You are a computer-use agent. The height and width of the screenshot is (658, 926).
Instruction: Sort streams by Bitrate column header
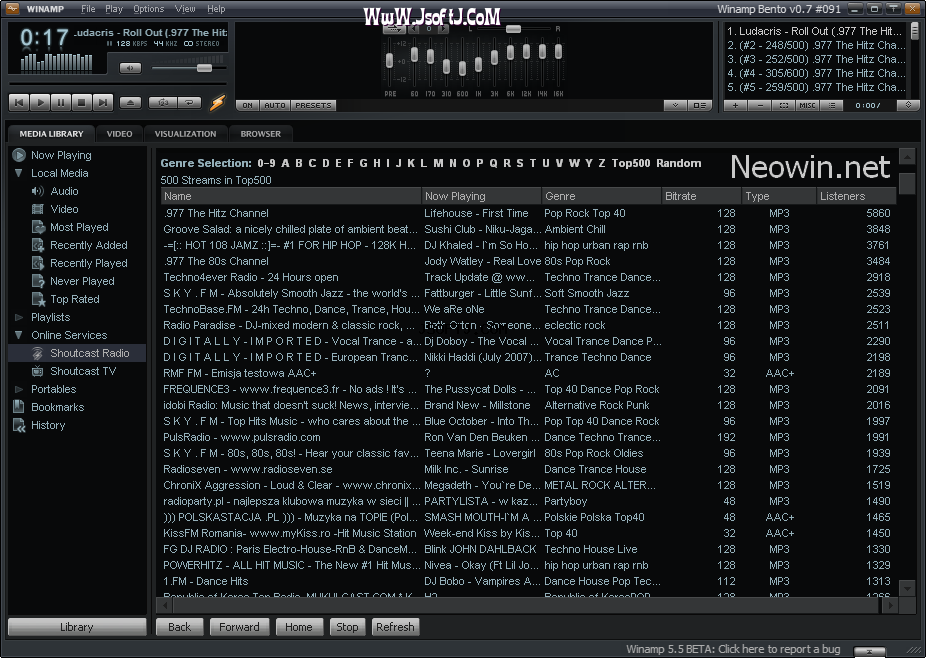tap(701, 196)
